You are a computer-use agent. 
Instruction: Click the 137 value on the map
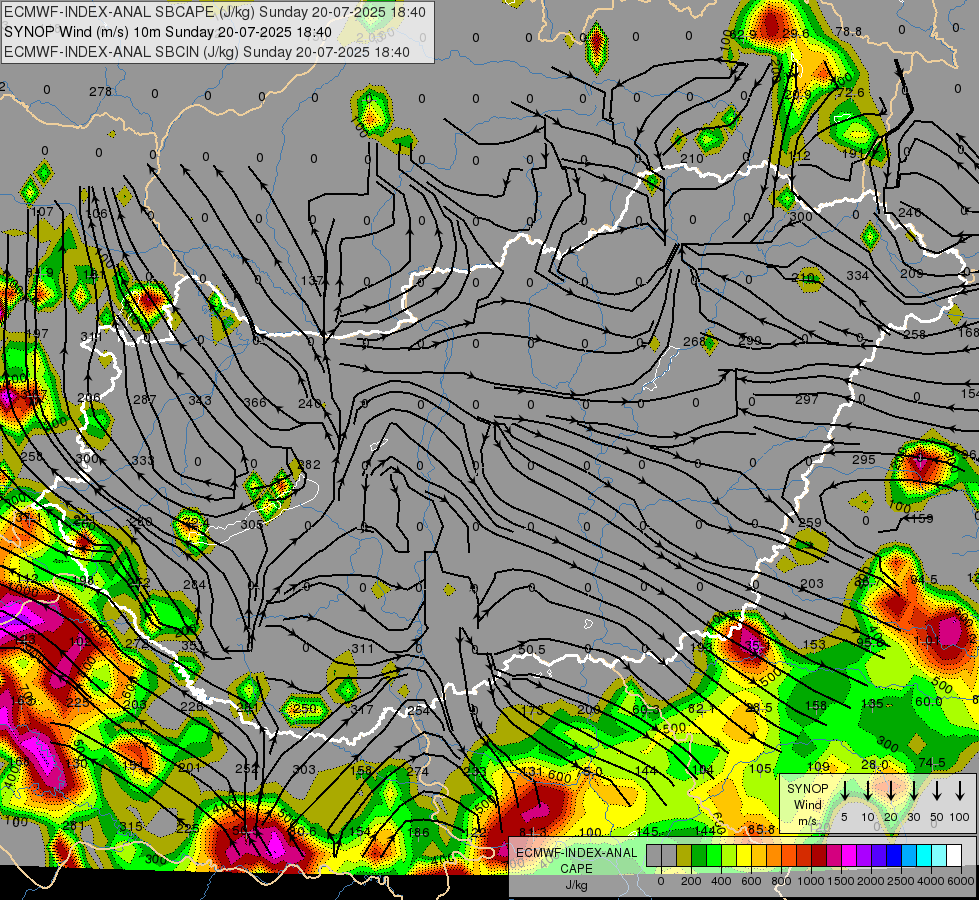[312, 281]
